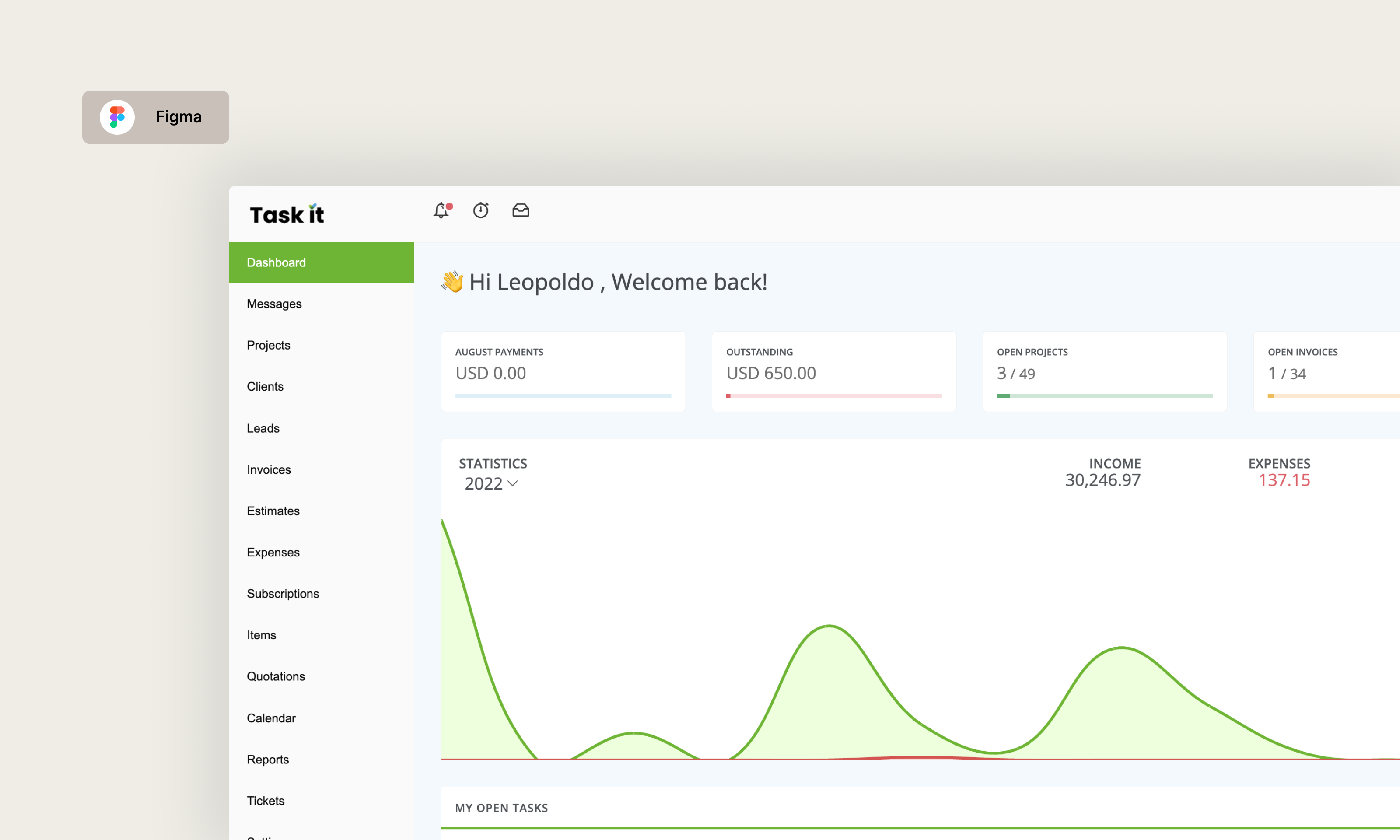This screenshot has height=840, width=1400.
Task: Navigate to Leads
Action: pos(322,428)
